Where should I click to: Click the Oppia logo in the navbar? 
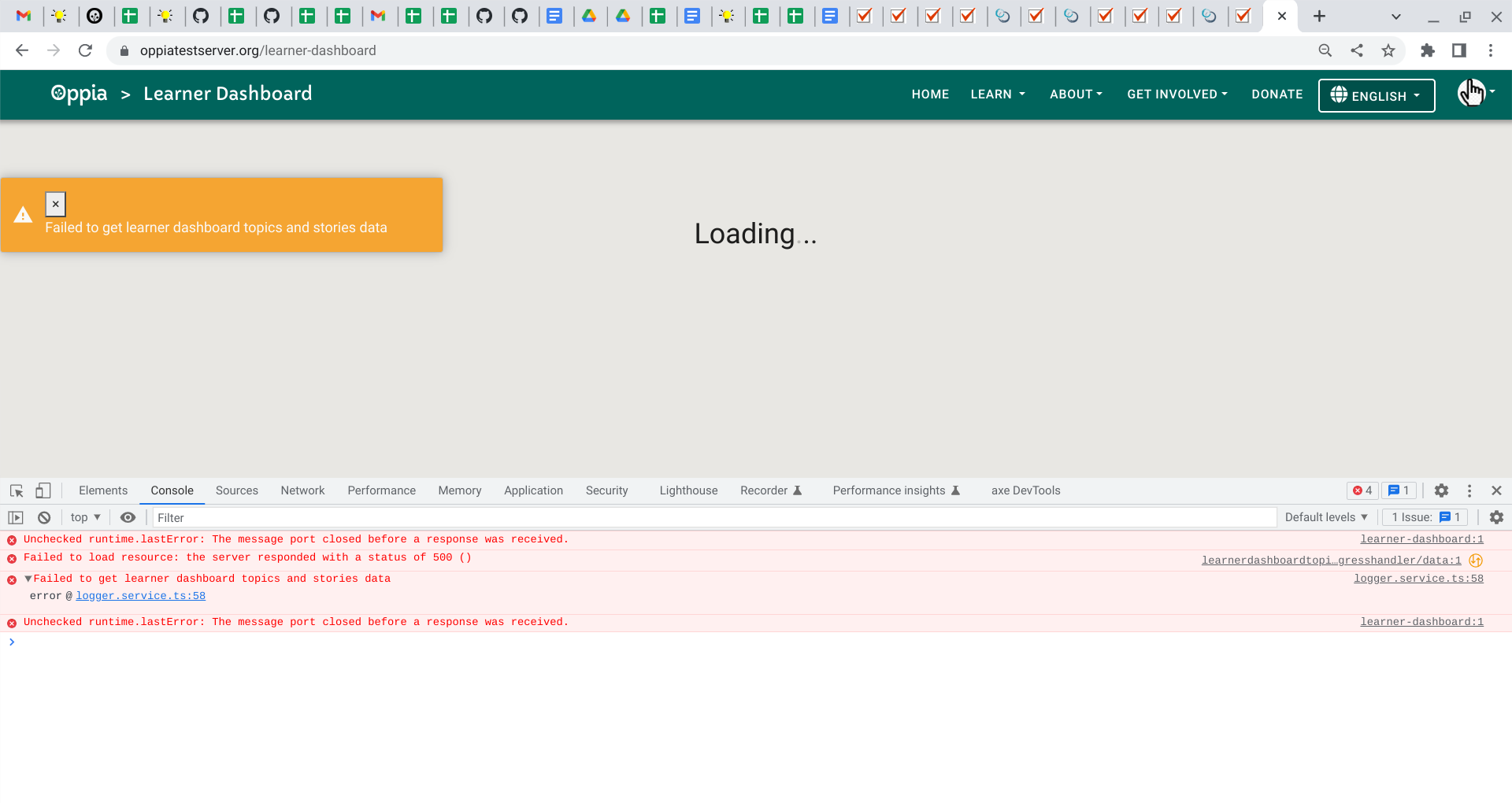point(79,94)
